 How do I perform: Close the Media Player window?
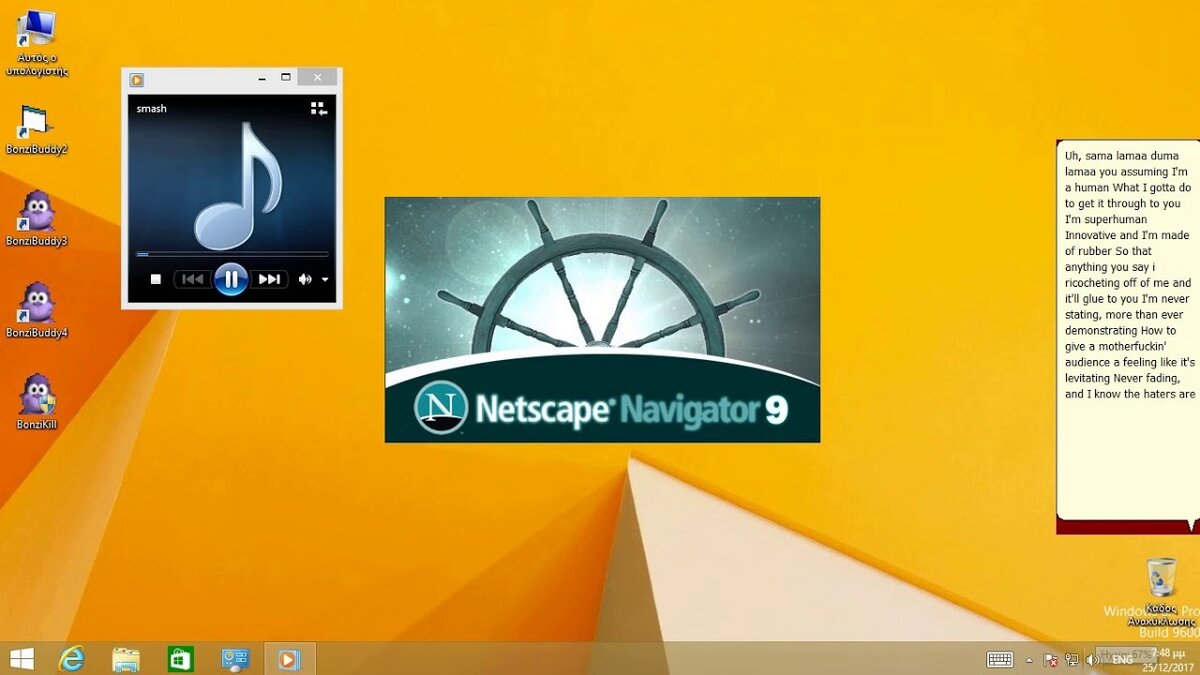click(x=318, y=78)
